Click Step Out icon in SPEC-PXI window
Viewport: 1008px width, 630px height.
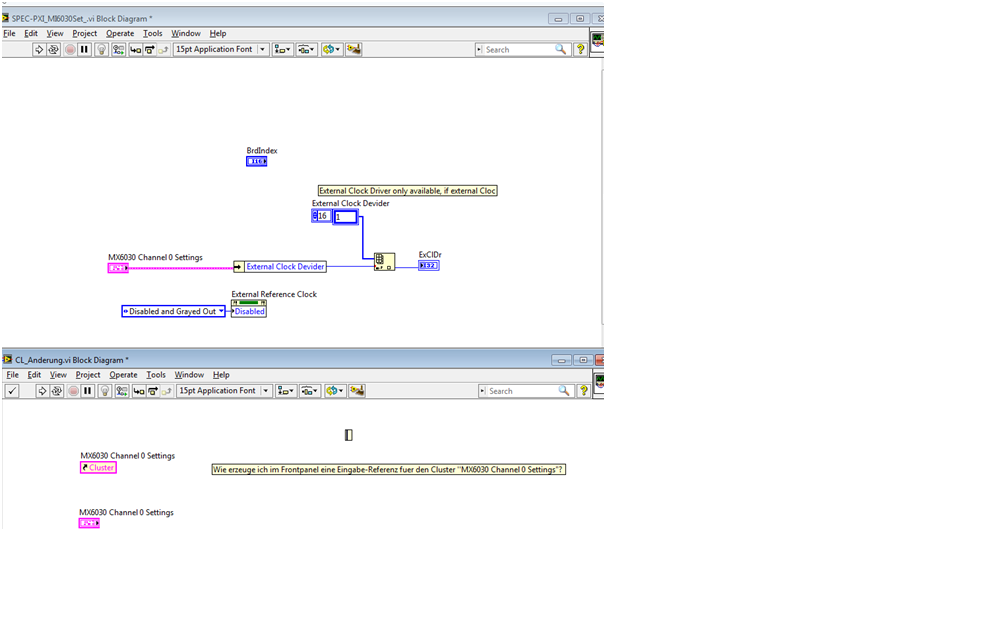164,50
